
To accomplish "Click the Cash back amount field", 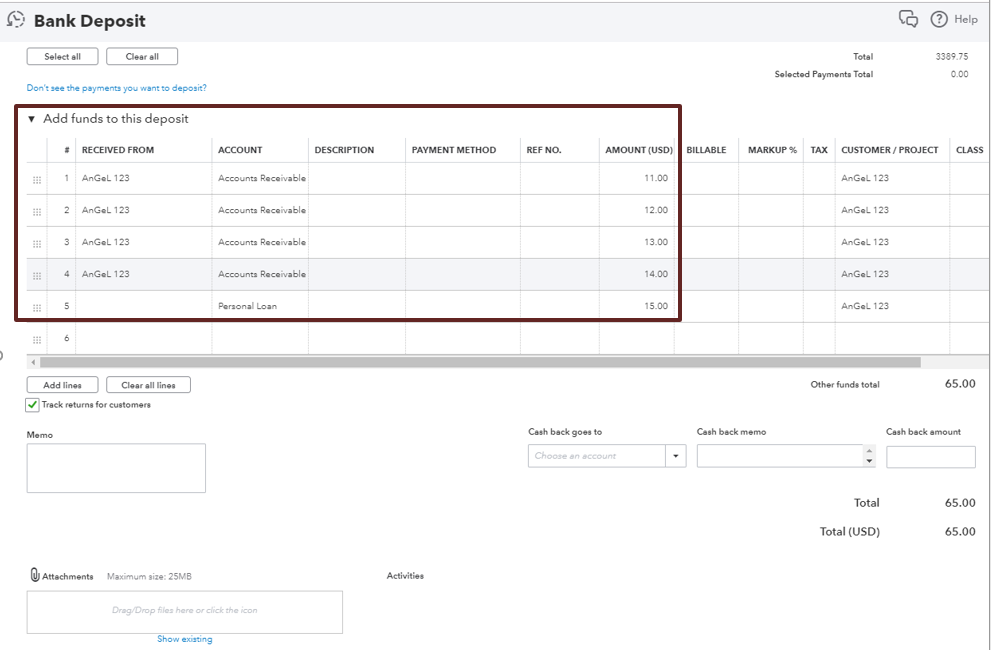I will click(930, 457).
